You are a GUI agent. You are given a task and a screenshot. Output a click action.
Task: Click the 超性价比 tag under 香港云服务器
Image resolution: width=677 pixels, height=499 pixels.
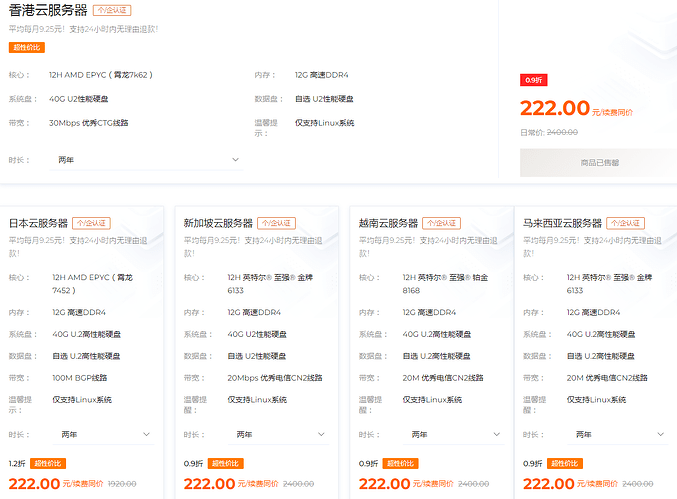[x=27, y=47]
